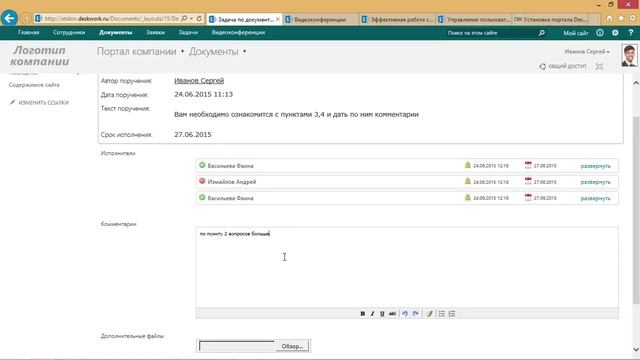Open the Иванов Сергей user menu dropdown
Image resolution: width=640 pixels, height=360 pixels.
(x=587, y=51)
